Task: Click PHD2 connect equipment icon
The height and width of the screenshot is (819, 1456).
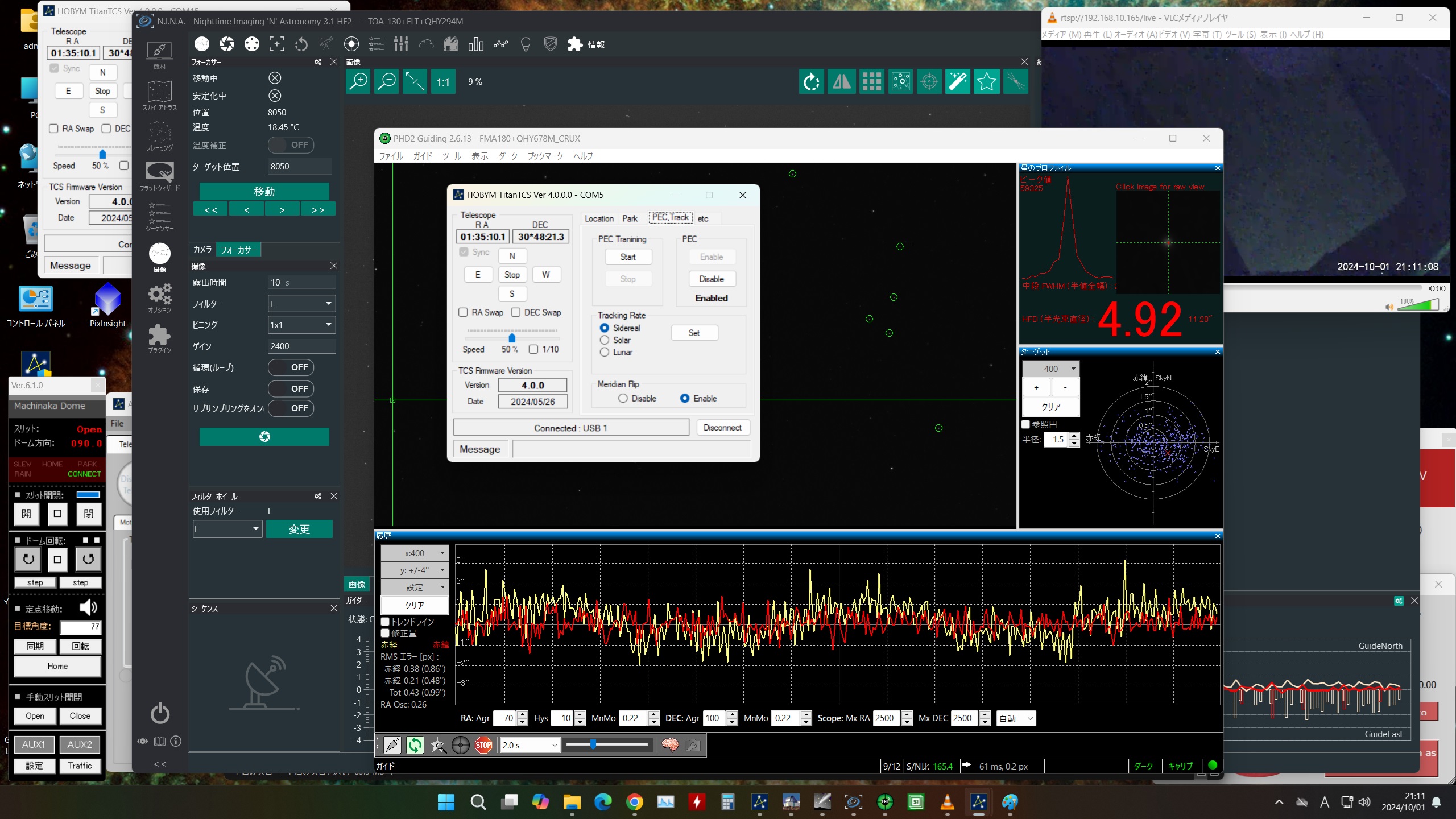Action: (x=392, y=745)
